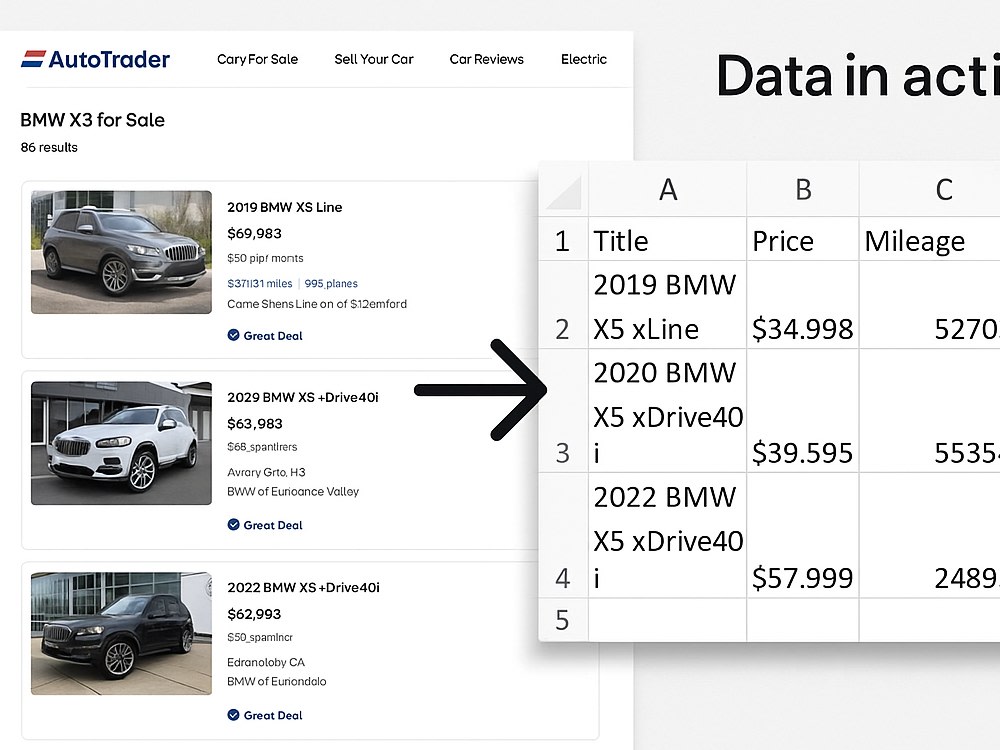Select spreadsheet row 3 header
The width and height of the screenshot is (1000, 750).
click(562, 411)
